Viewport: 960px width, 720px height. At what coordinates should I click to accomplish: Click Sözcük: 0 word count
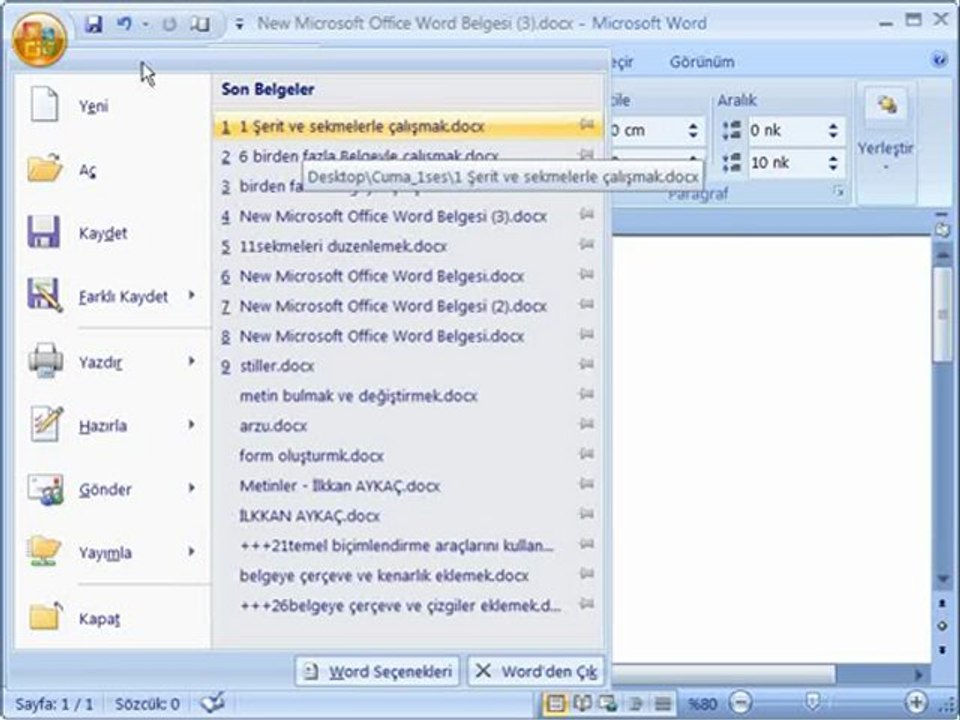[148, 704]
